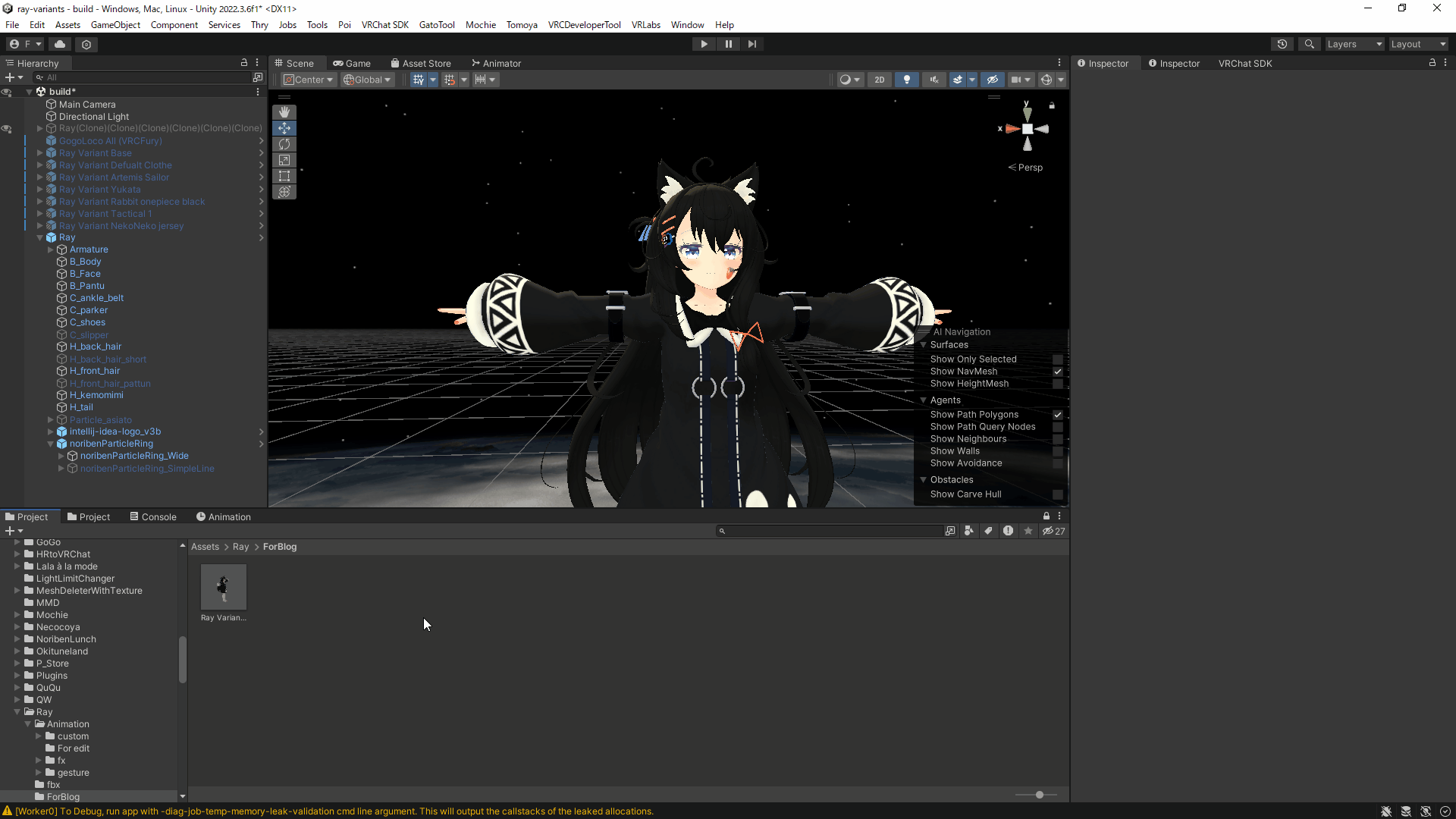The image size is (1456, 819).
Task: Open the VRChat SDK menu
Action: pyautogui.click(x=384, y=25)
